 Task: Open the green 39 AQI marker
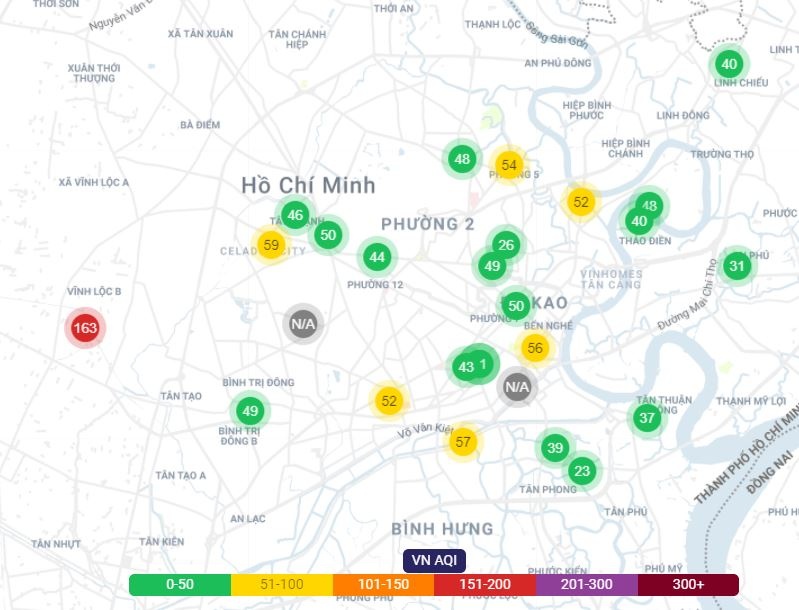pos(555,448)
